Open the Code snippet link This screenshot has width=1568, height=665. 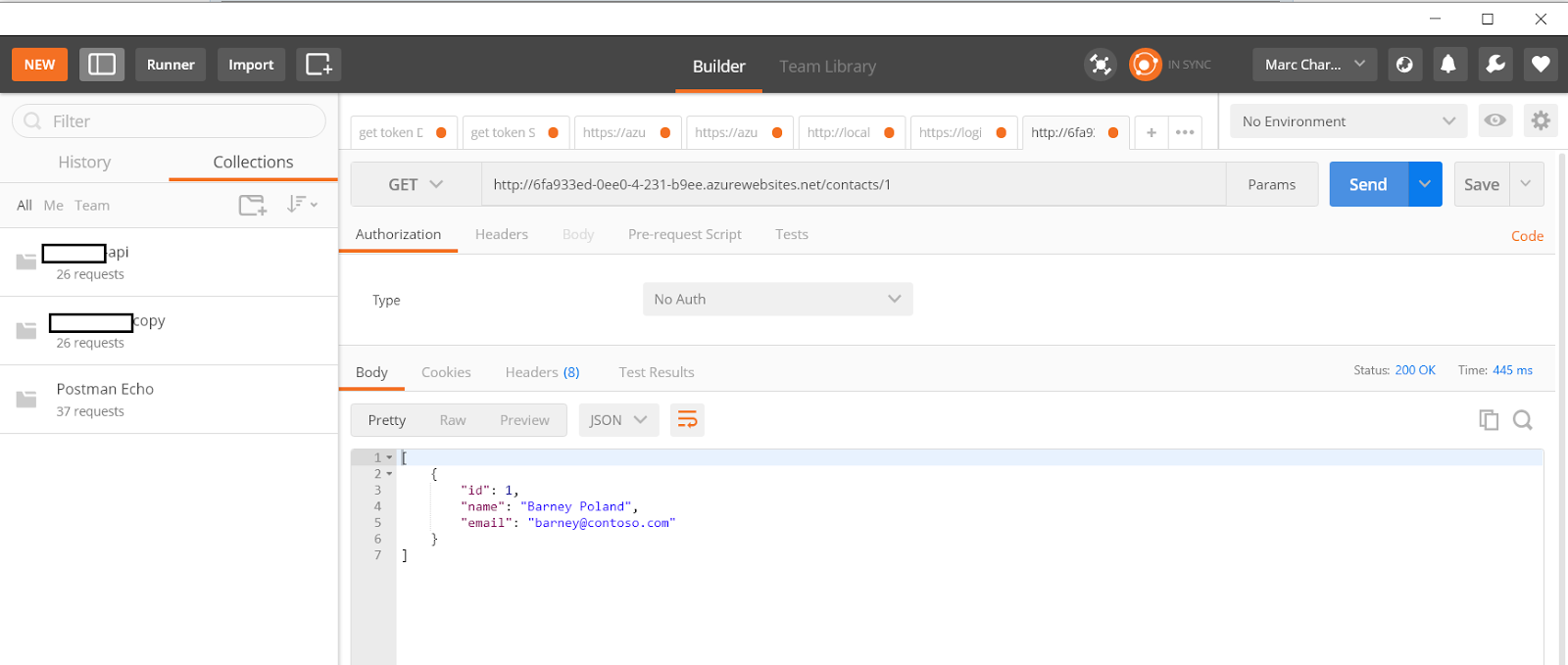(x=1527, y=236)
